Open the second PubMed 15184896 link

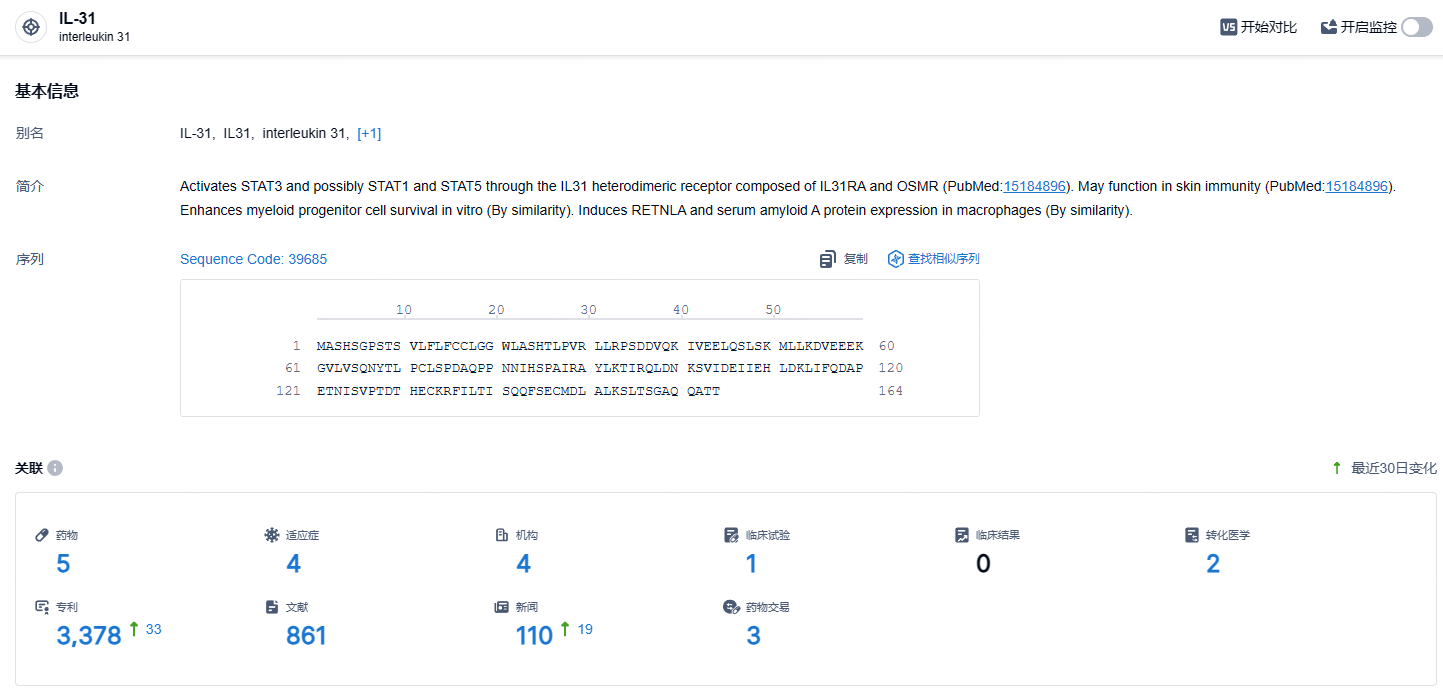(1357, 186)
